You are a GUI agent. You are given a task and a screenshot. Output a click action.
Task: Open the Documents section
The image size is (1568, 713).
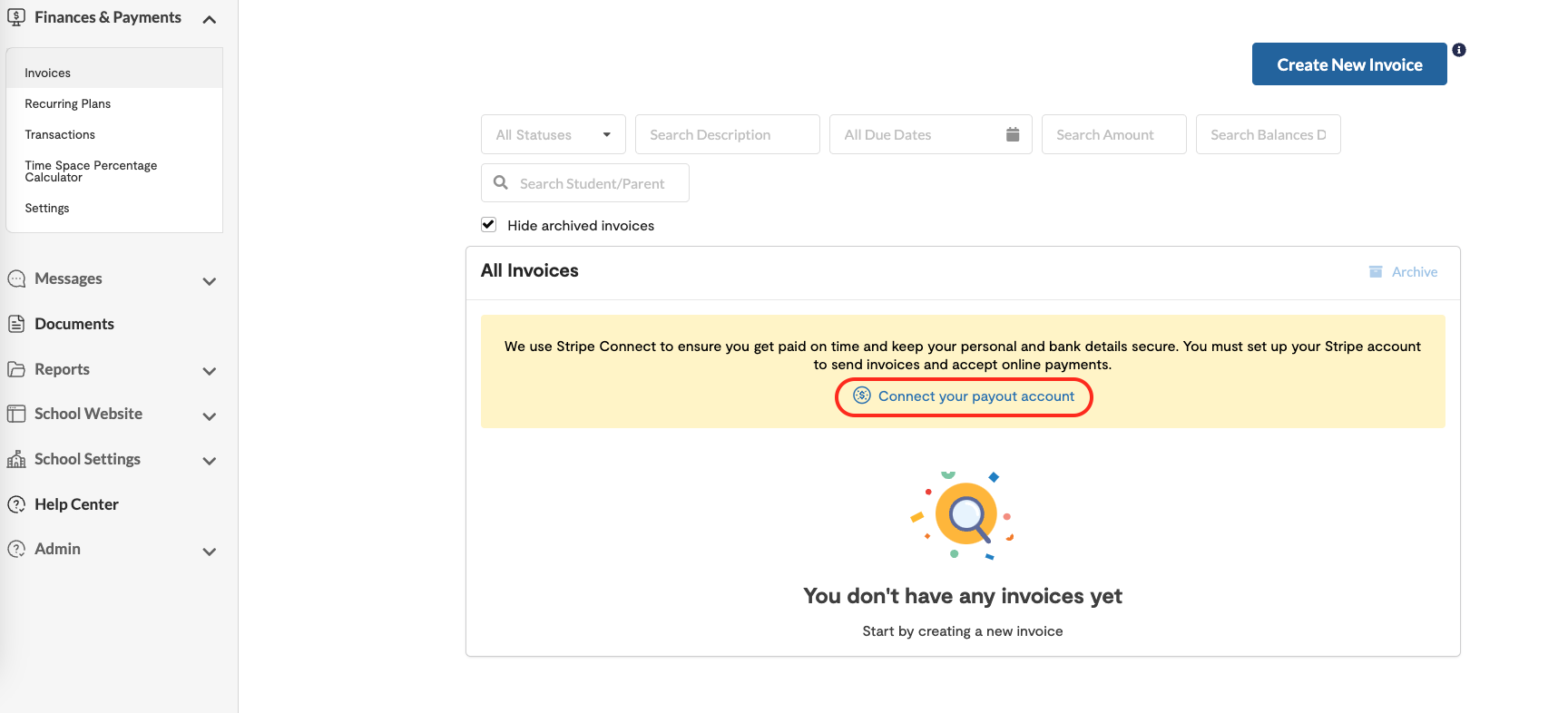(74, 324)
